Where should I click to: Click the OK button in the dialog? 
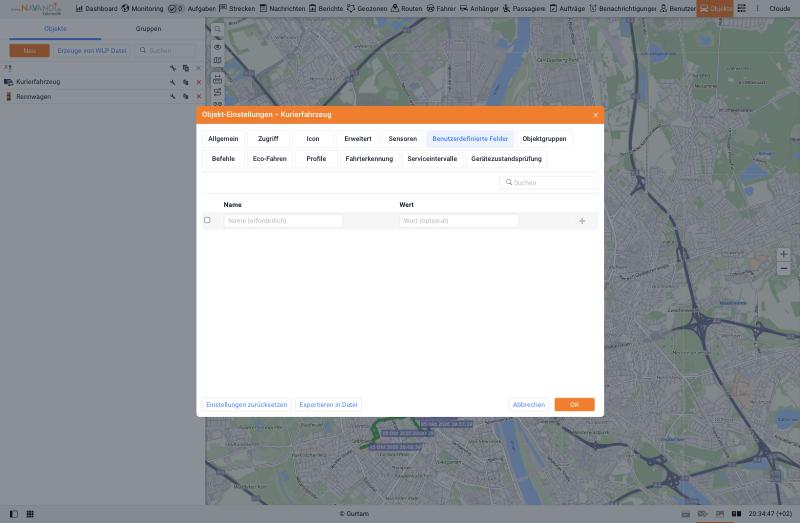[x=574, y=405]
